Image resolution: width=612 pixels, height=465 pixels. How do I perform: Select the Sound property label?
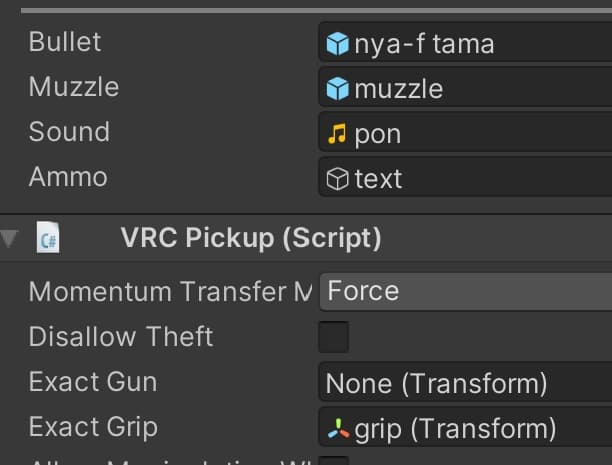click(69, 132)
